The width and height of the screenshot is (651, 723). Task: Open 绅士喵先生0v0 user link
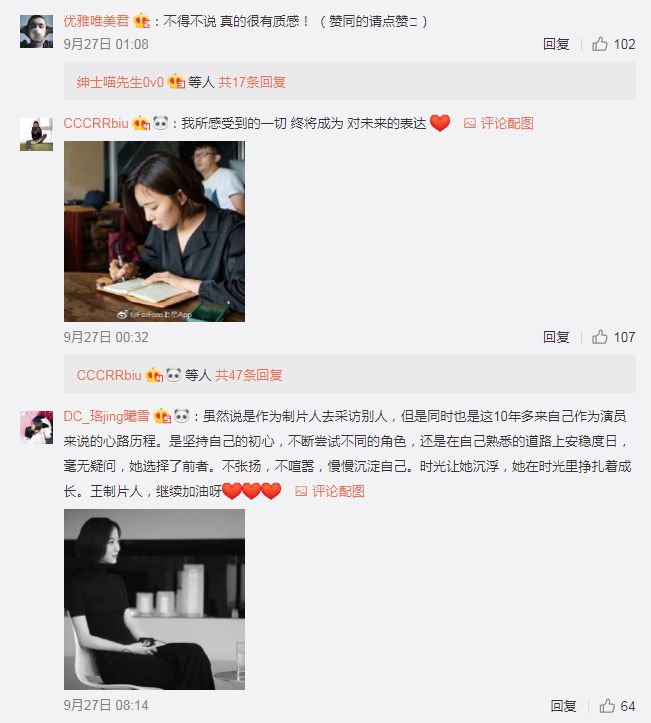120,82
